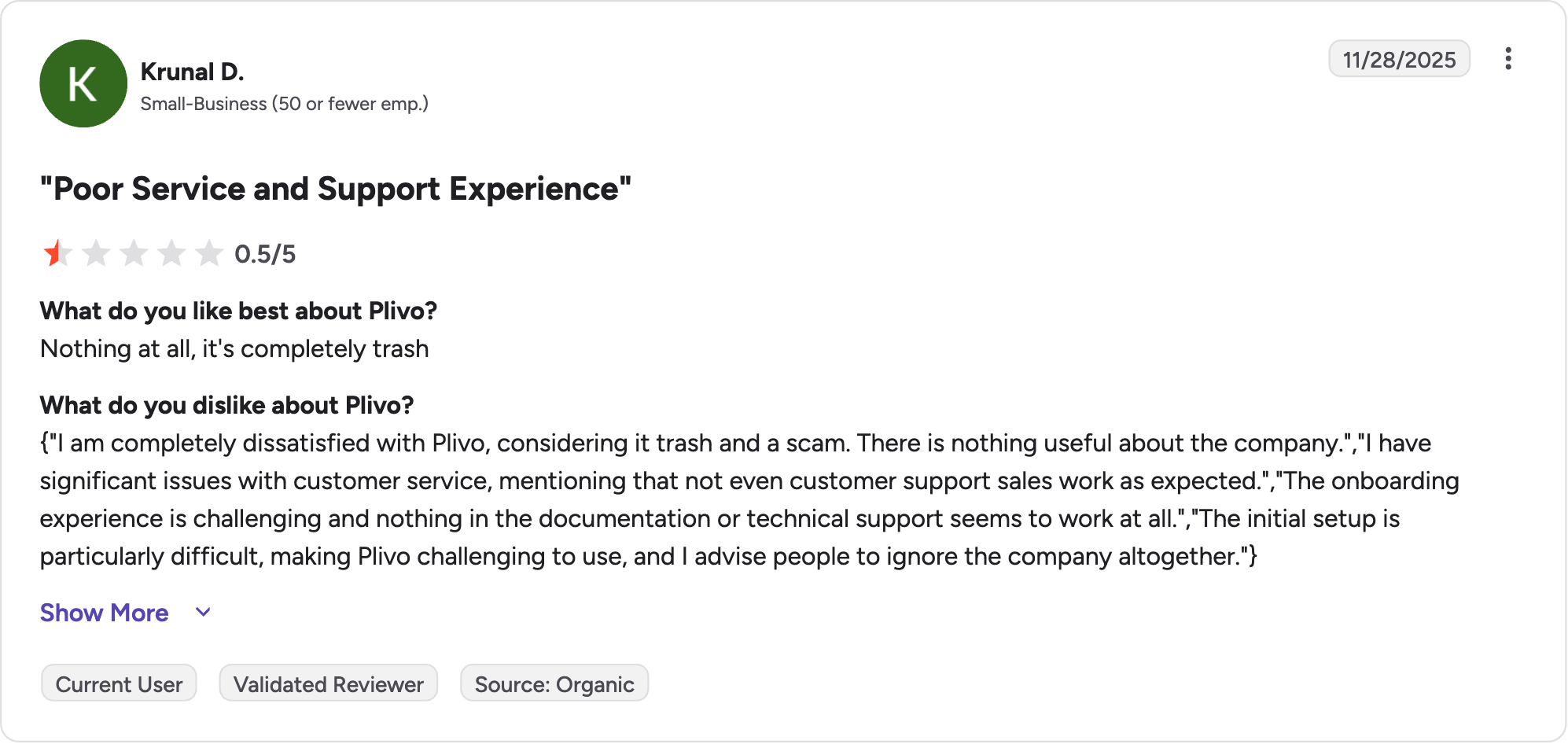
Task: Click the 0.5/5 rating score text
Action: pos(265,254)
